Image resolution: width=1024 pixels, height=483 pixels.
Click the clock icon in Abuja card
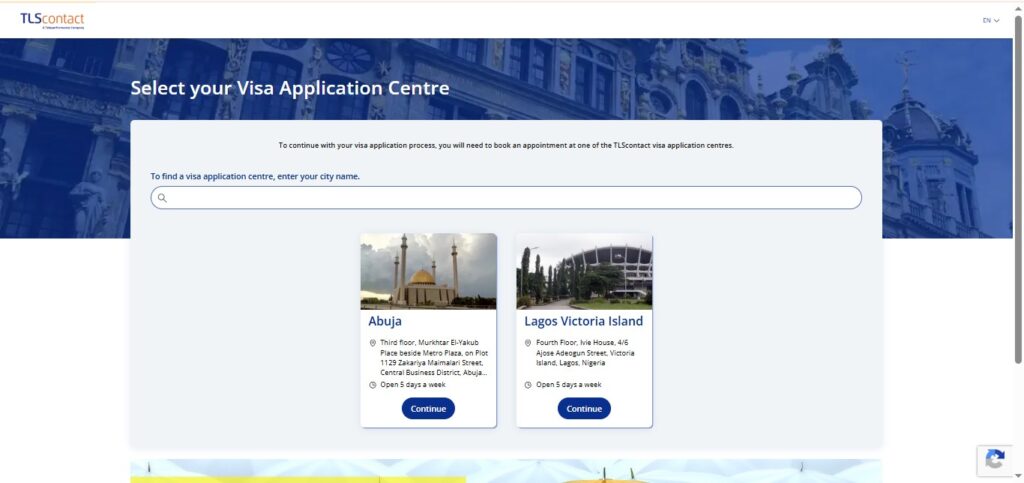373,385
